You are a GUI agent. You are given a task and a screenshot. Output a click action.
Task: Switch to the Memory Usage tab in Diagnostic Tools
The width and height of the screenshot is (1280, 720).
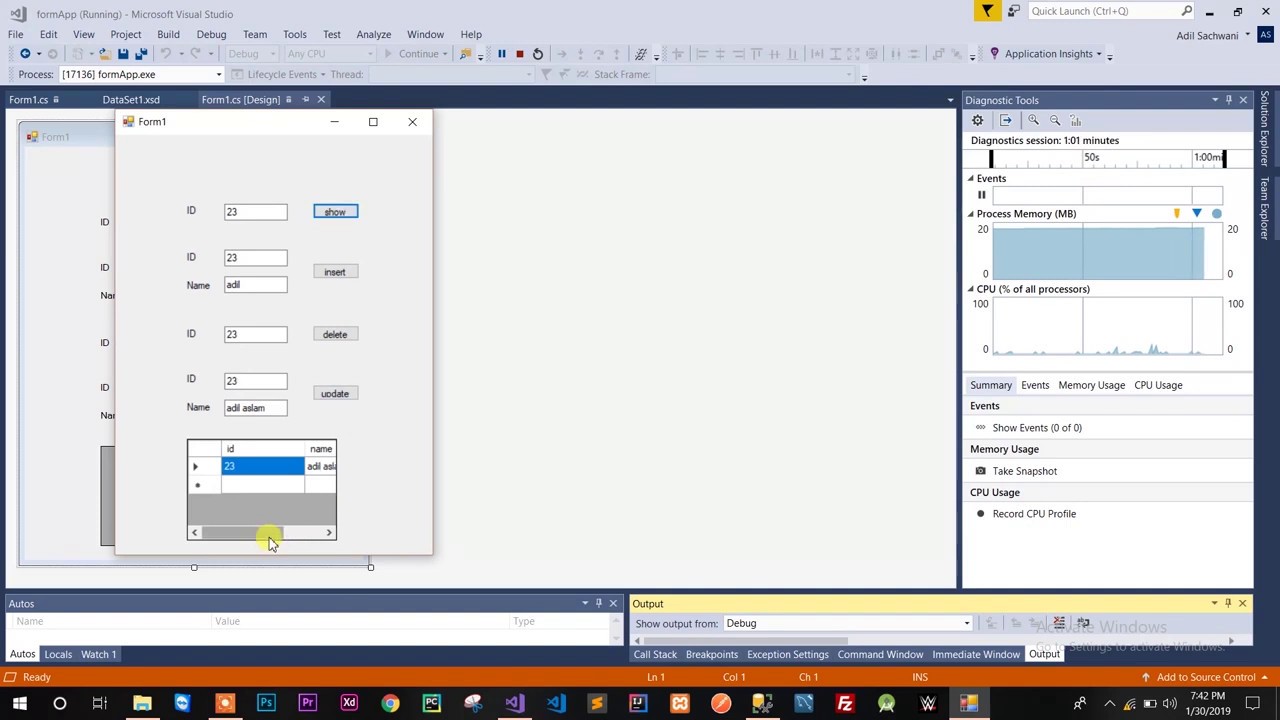click(x=1091, y=385)
